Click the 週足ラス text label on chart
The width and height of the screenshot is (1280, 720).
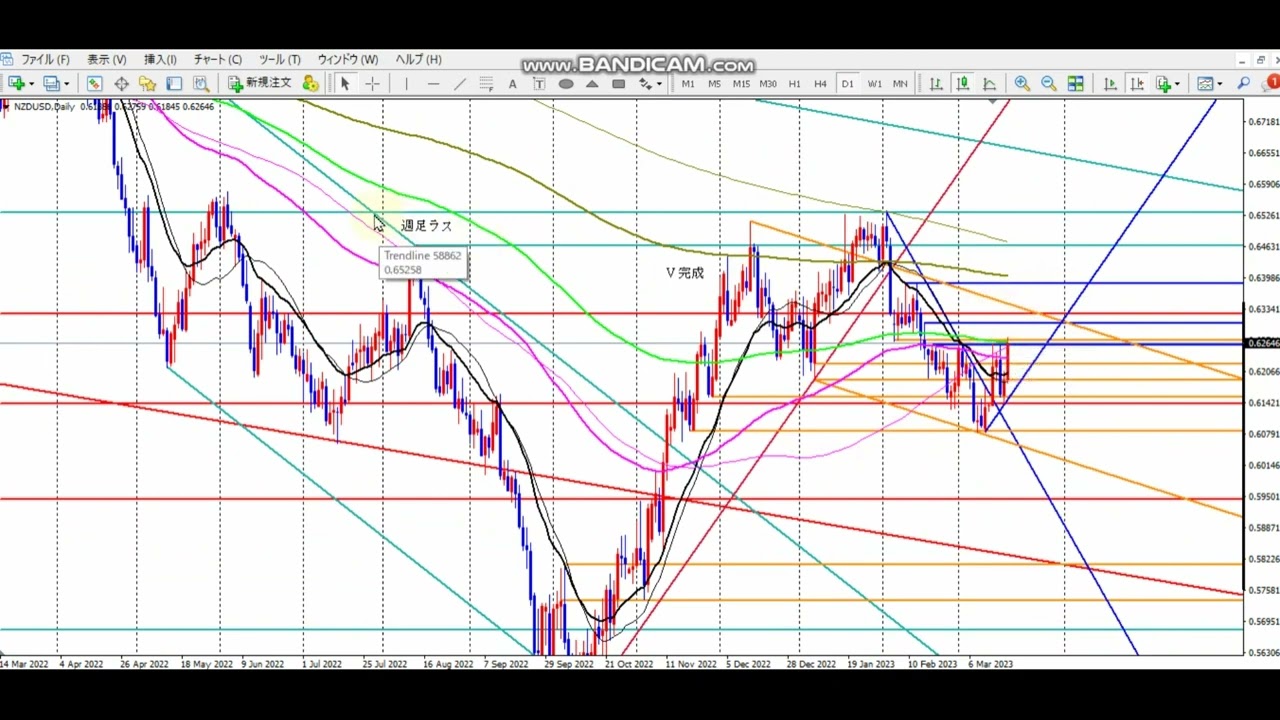[426, 226]
